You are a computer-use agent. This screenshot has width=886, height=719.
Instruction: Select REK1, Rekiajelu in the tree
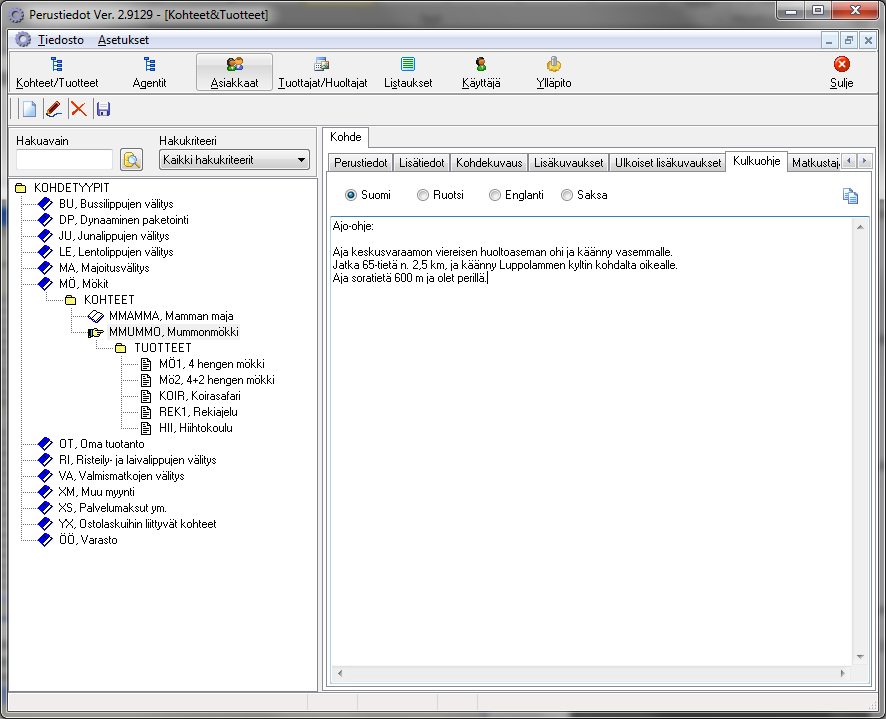pyautogui.click(x=198, y=412)
